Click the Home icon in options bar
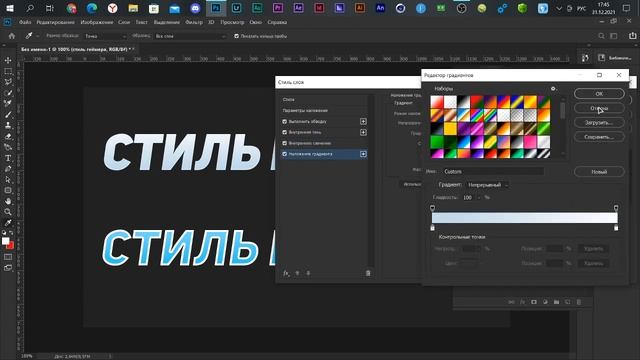 tap(12, 36)
